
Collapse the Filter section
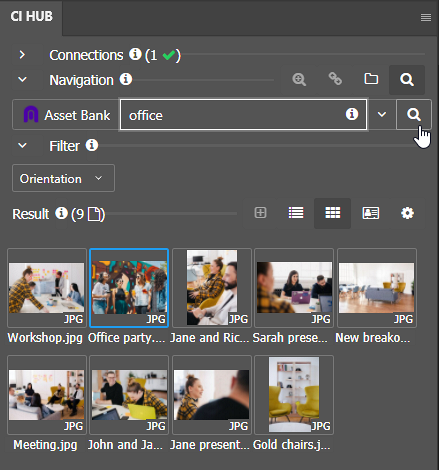[22, 146]
